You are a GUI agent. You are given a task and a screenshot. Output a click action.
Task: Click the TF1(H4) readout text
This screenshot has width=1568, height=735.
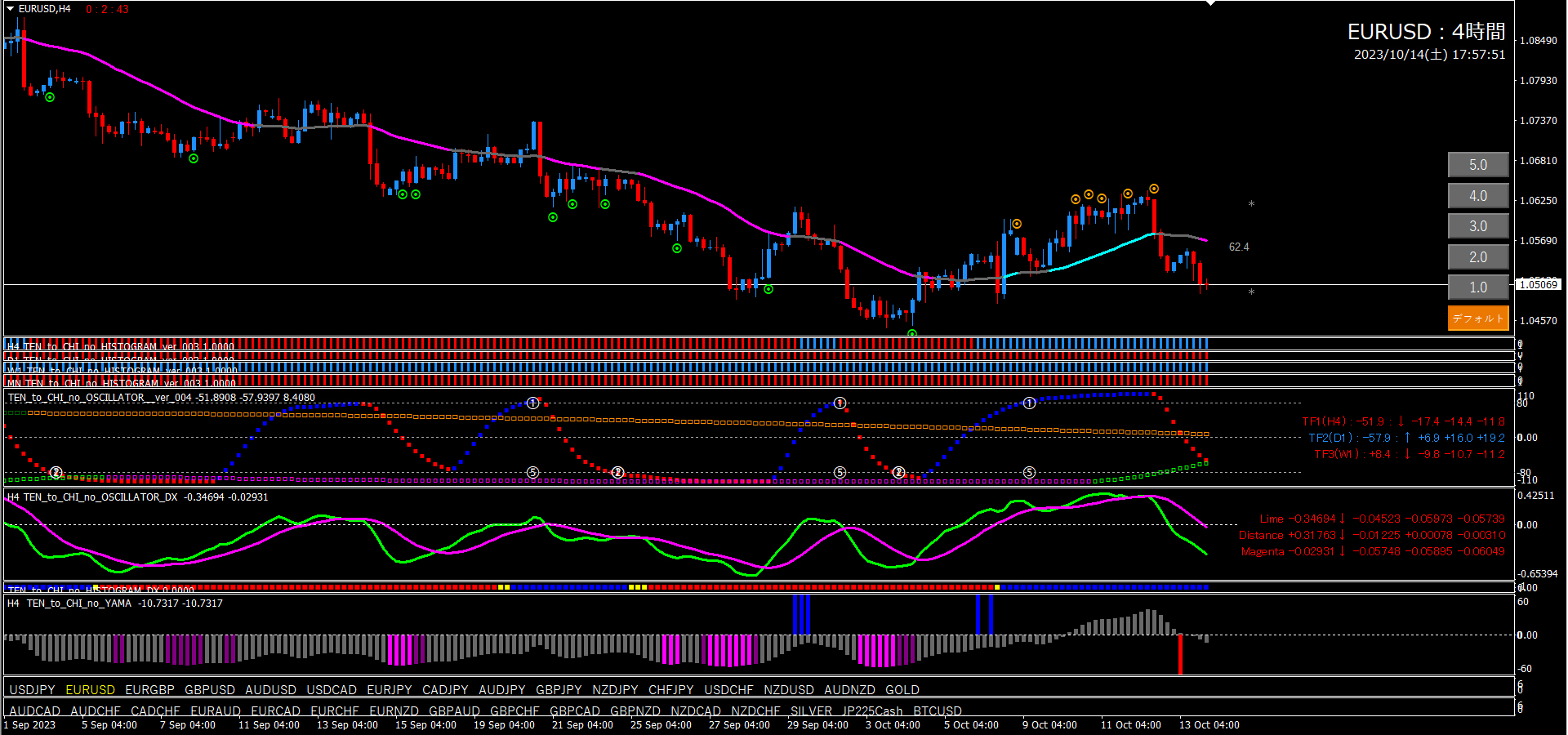(x=1403, y=421)
